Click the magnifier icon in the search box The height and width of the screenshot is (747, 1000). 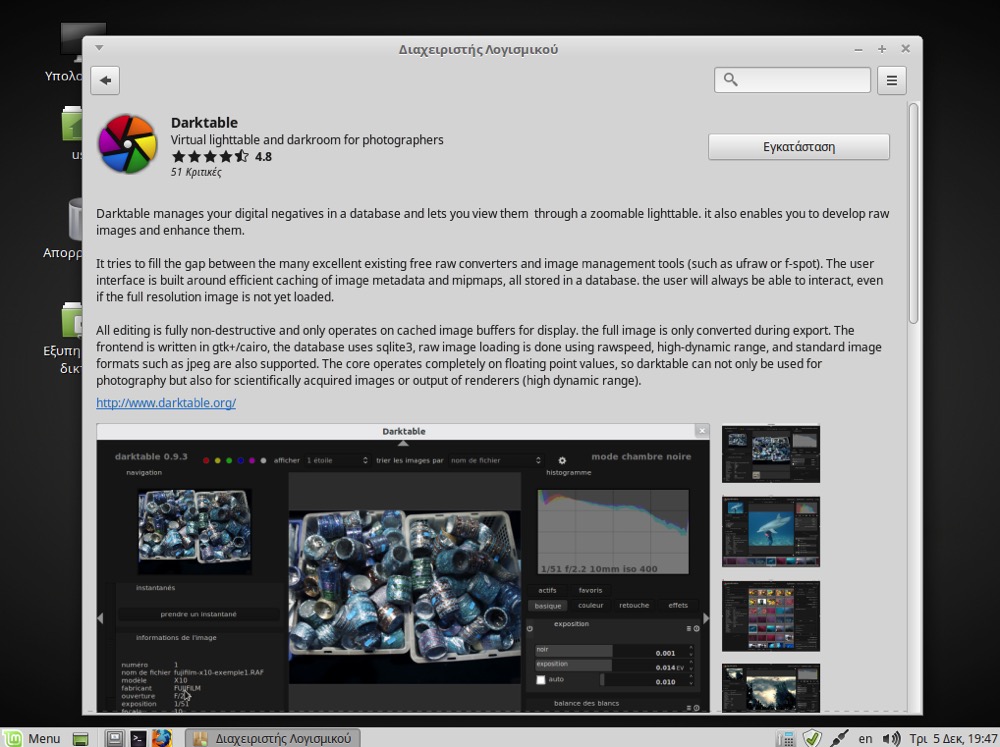(x=731, y=80)
